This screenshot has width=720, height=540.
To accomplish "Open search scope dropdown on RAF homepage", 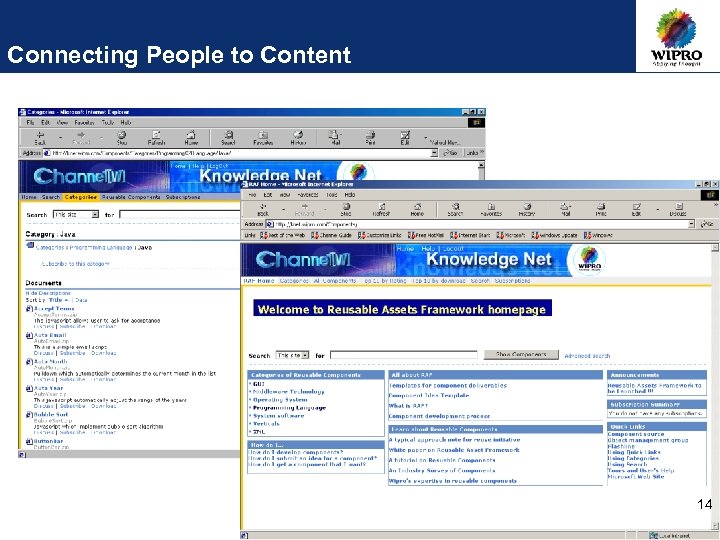I will (305, 355).
